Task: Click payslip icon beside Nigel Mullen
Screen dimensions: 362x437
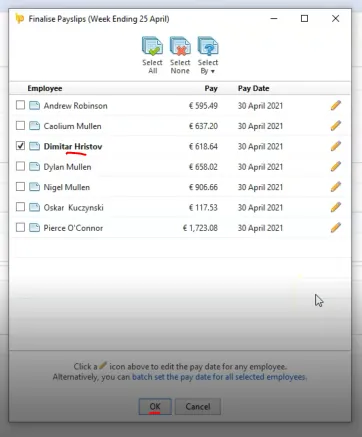Action: point(34,187)
